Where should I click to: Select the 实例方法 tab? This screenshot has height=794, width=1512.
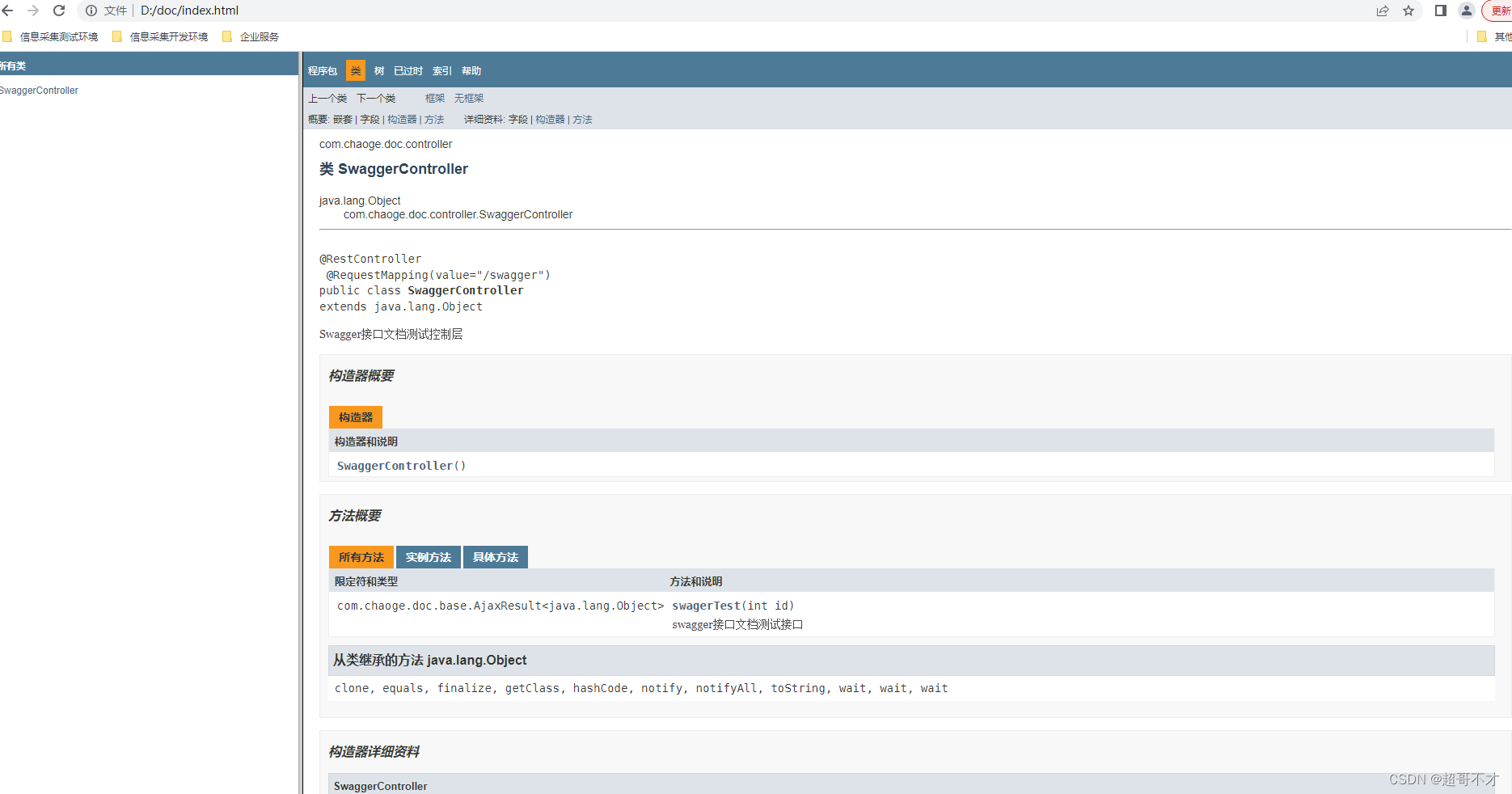(429, 557)
